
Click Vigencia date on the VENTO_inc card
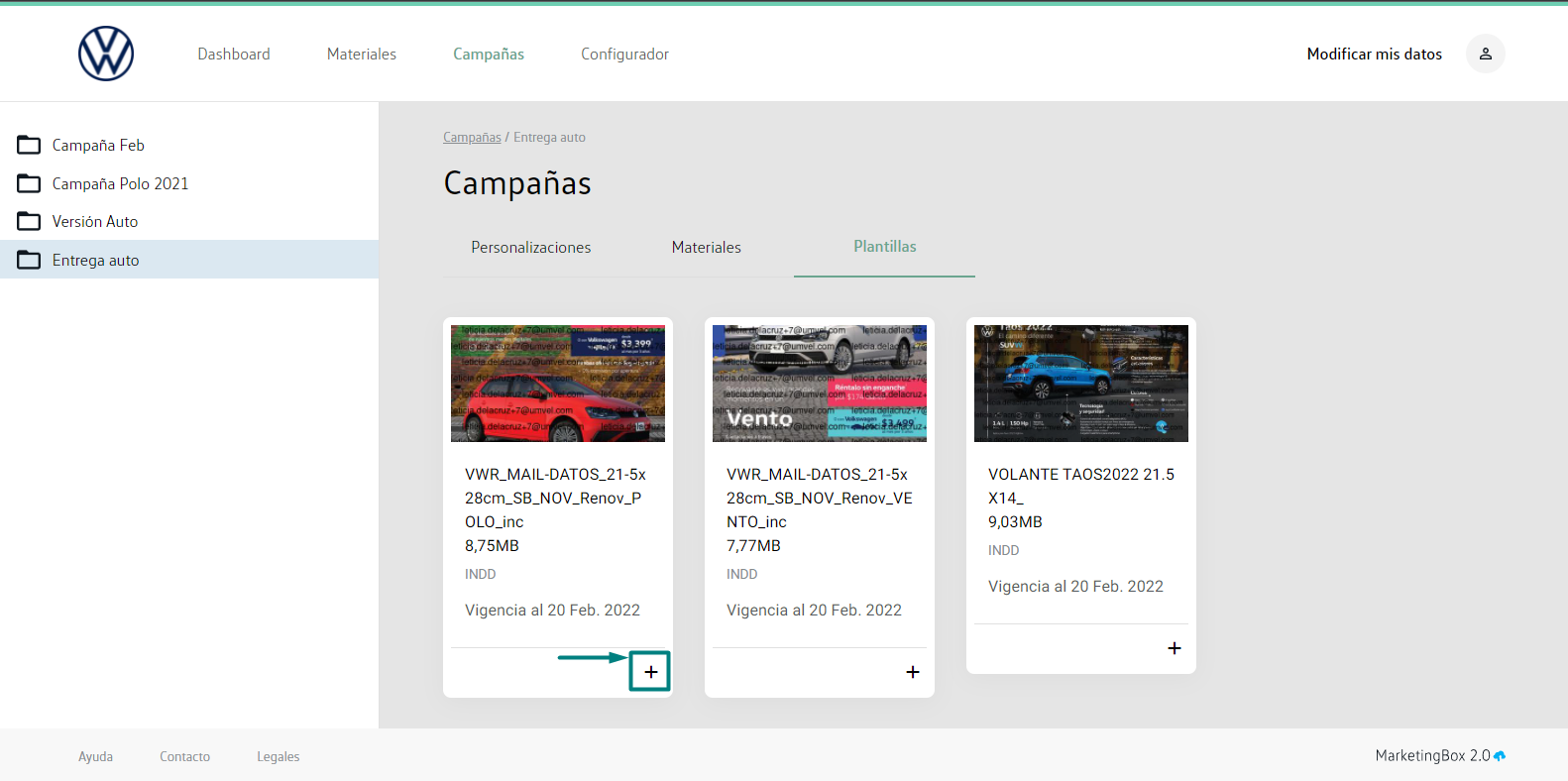(814, 611)
